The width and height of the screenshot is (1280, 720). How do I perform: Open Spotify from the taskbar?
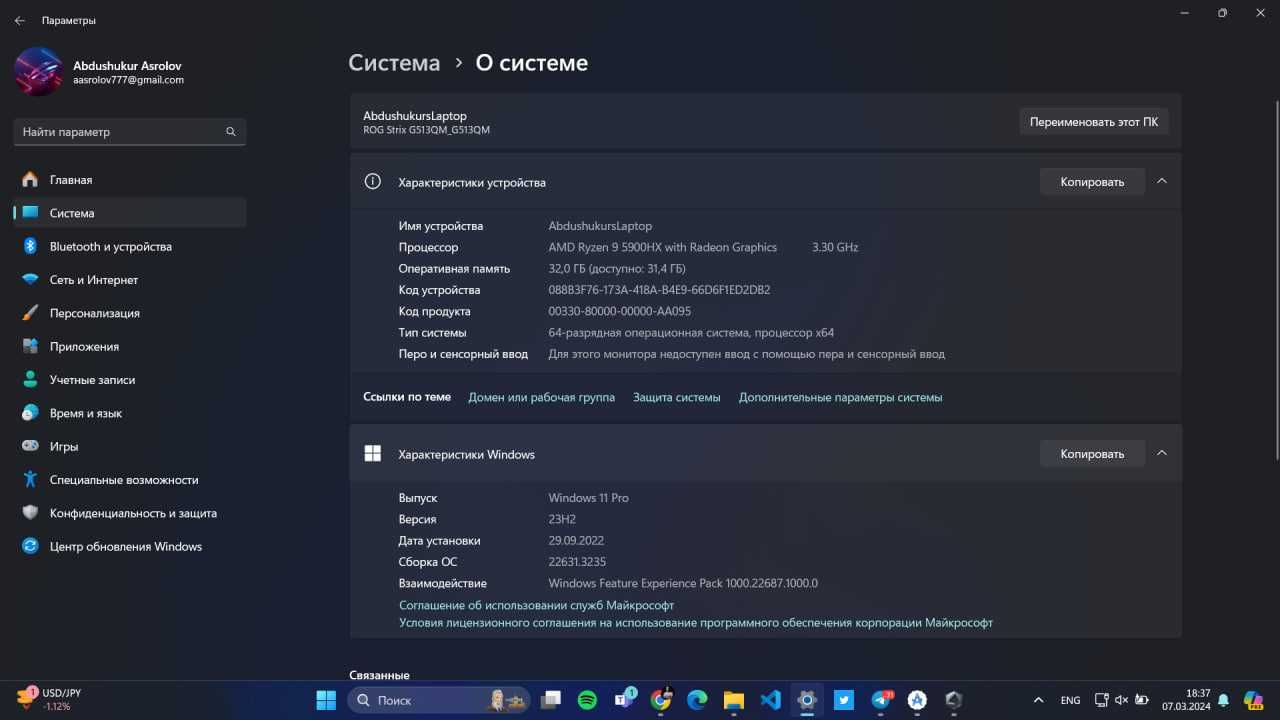click(587, 700)
